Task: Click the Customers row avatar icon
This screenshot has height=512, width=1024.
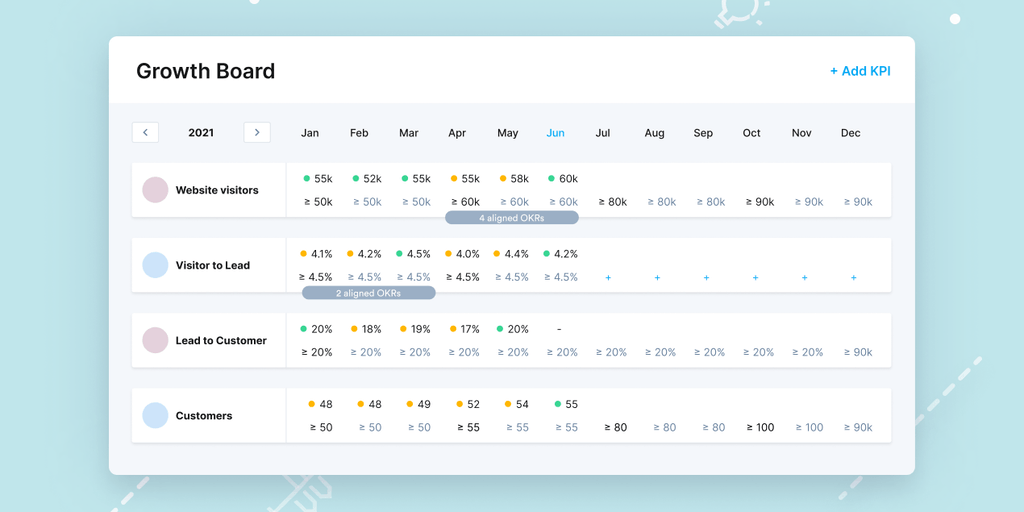Action: [155, 415]
